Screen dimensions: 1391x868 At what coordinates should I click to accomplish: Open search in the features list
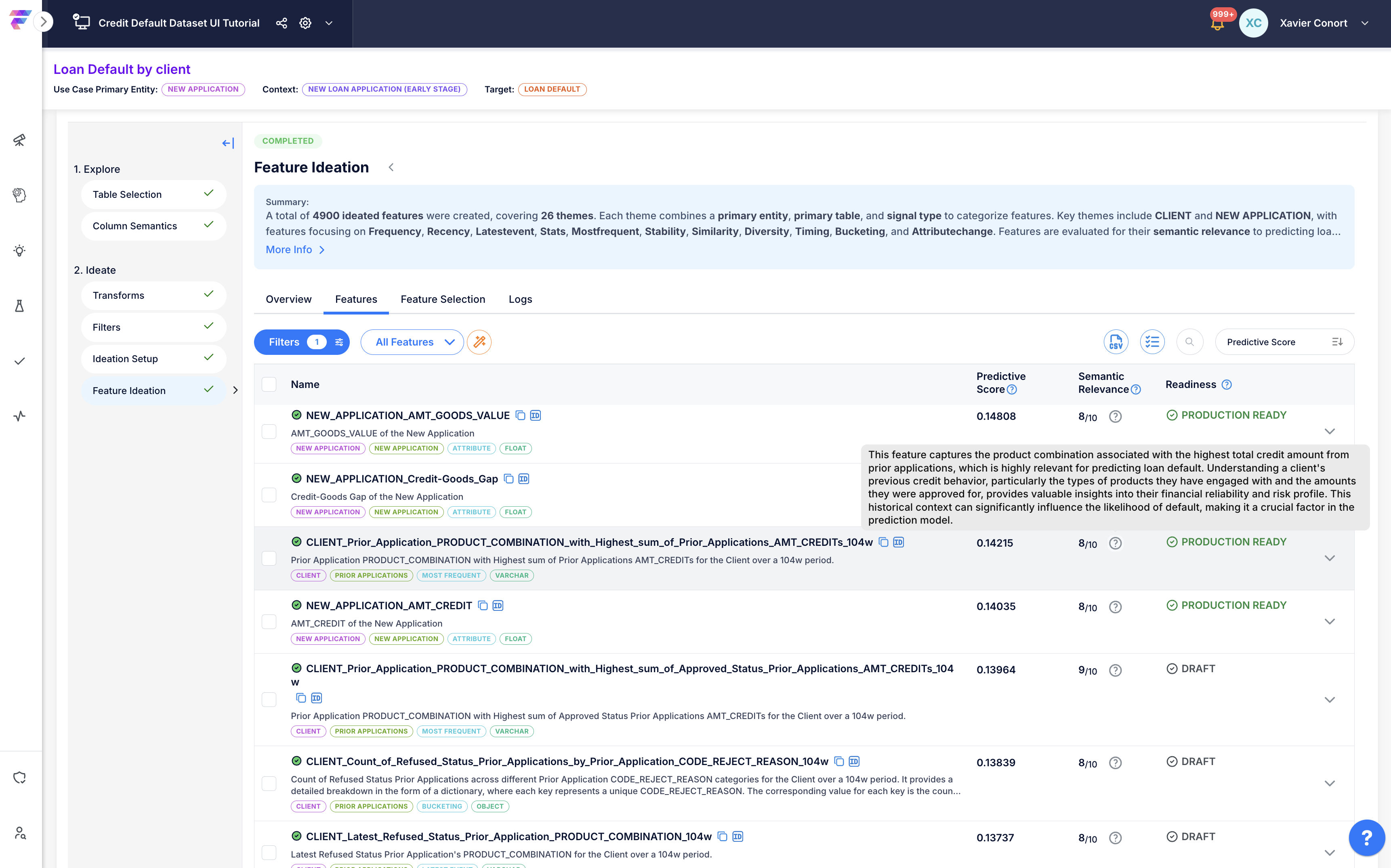[1189, 342]
